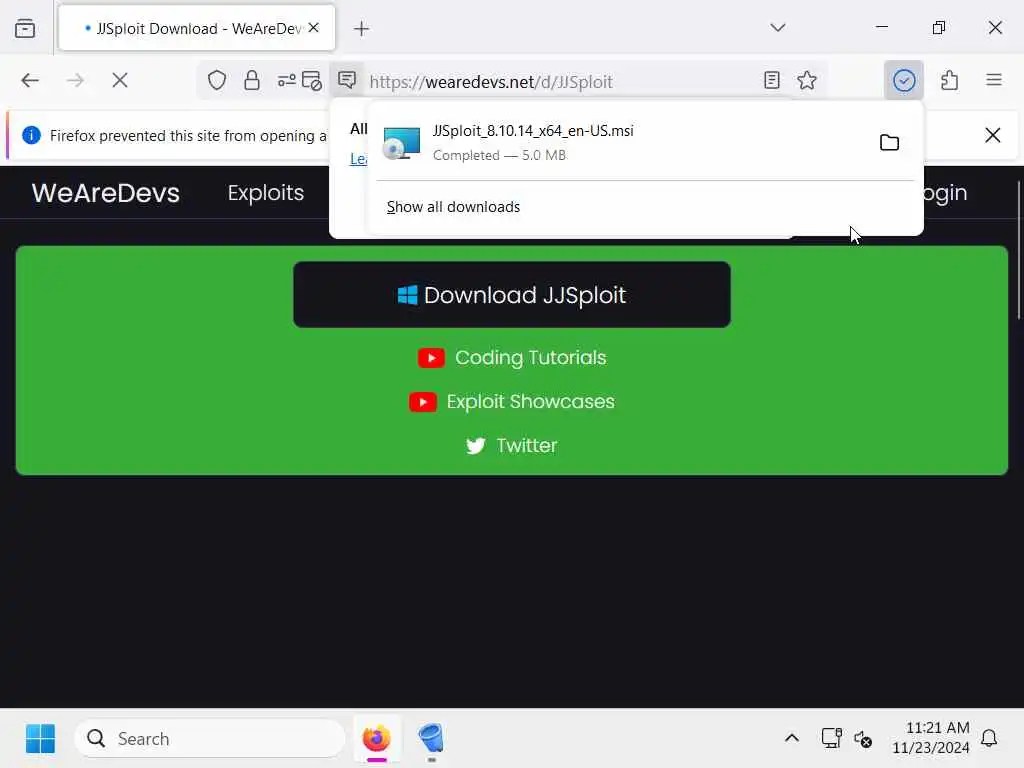Click the blue info icon in notification
This screenshot has width=1024, height=768.
pyautogui.click(x=31, y=135)
